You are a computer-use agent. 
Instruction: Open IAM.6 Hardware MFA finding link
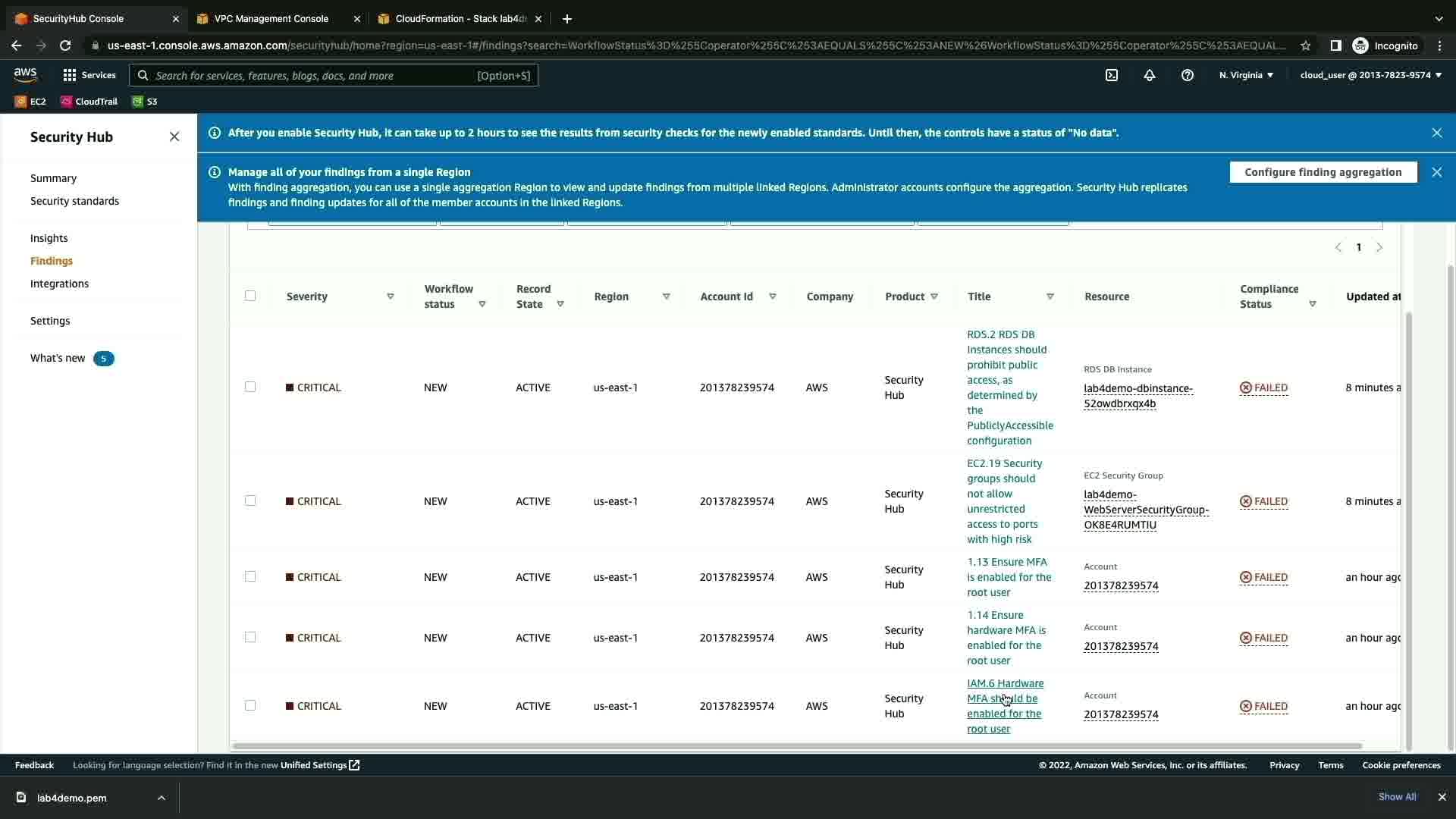tap(1005, 705)
